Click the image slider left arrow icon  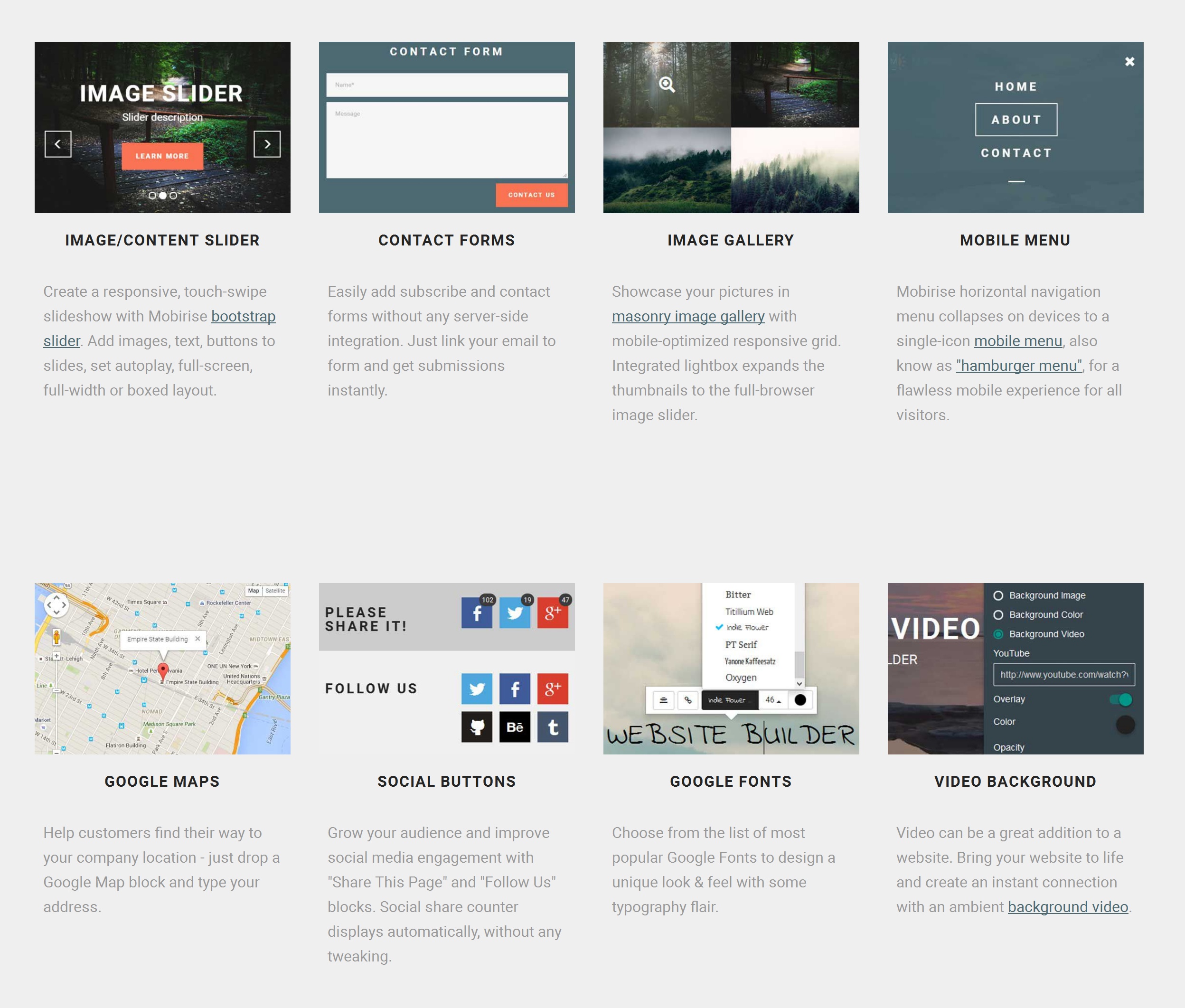[57, 143]
